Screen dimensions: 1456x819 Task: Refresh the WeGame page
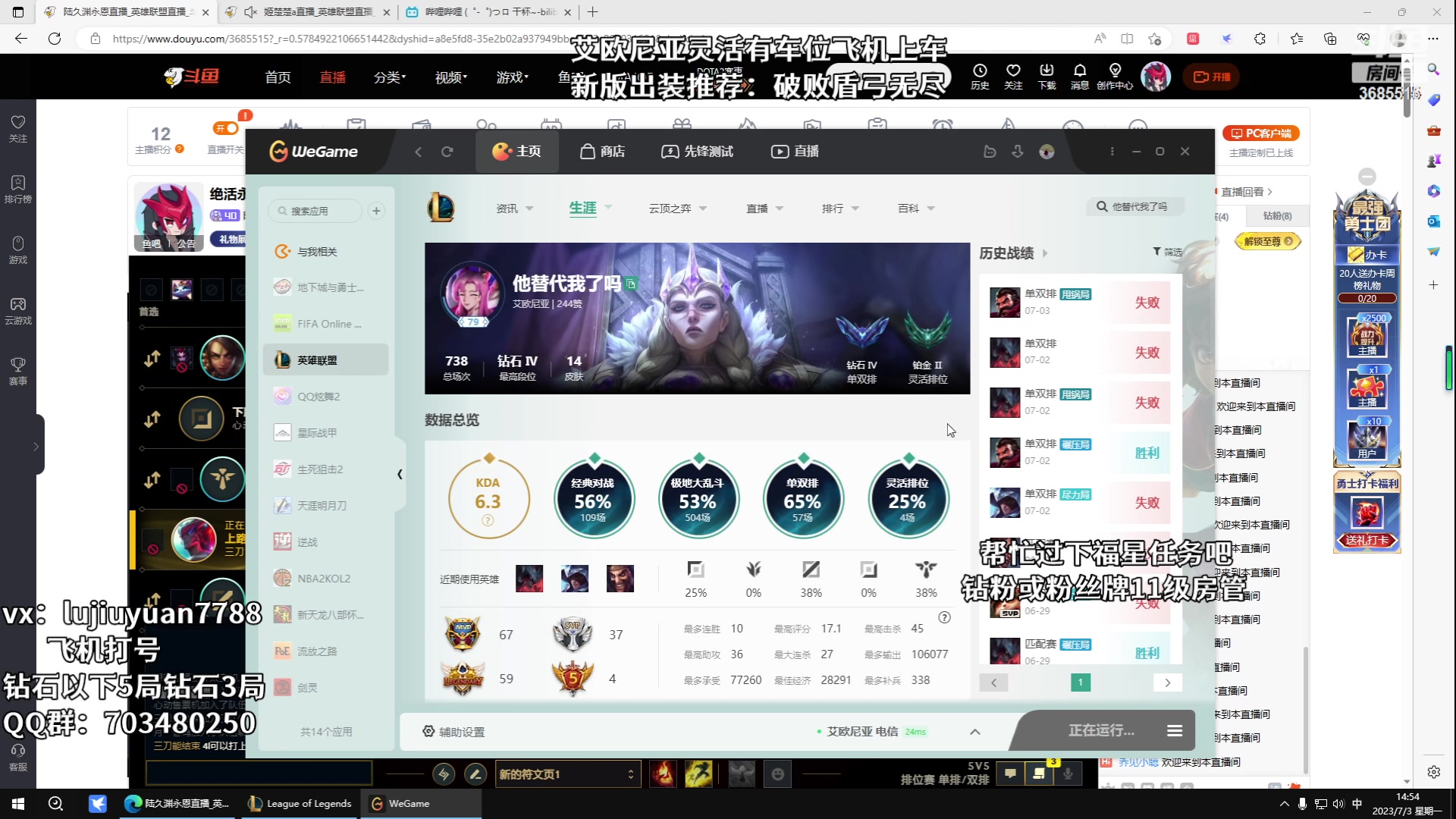click(447, 152)
